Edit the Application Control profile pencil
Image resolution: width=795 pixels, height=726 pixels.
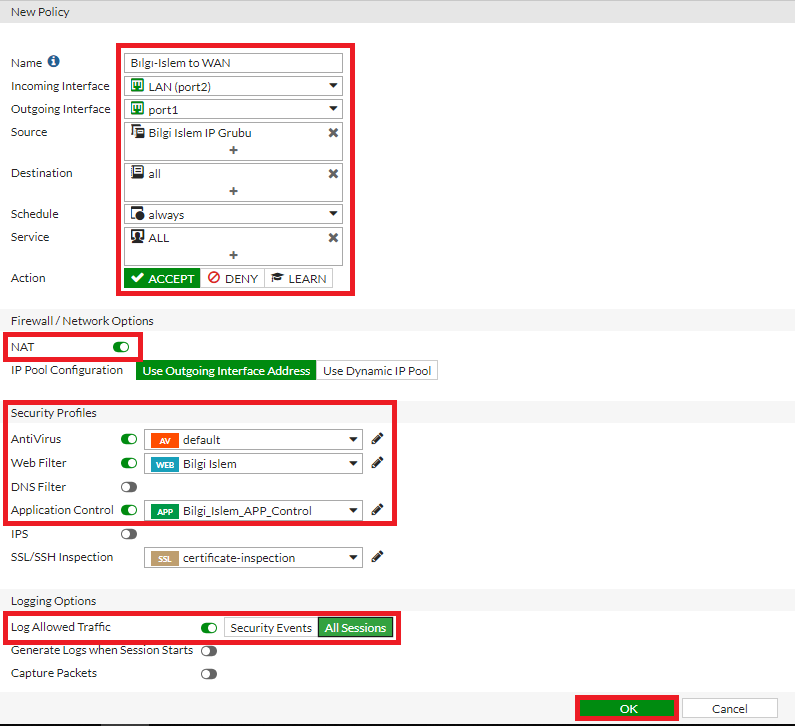click(x=377, y=510)
